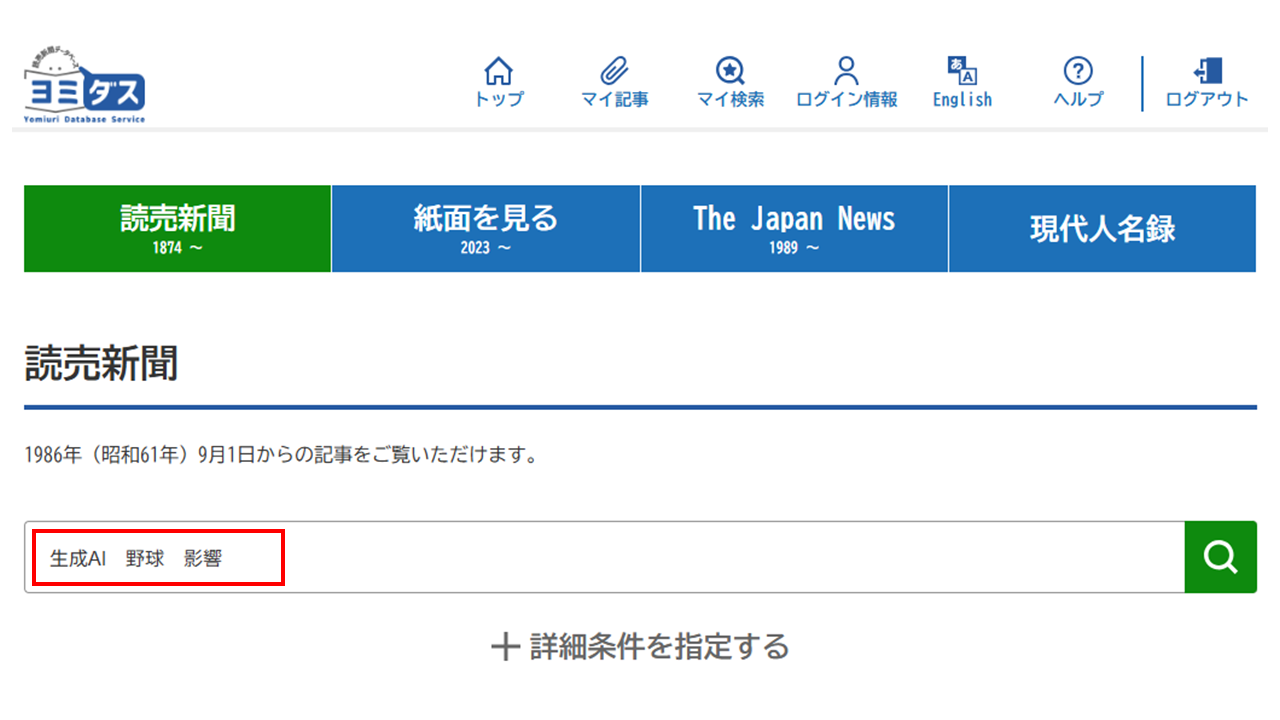Open マイ検索 star magnifier icon

(x=730, y=71)
